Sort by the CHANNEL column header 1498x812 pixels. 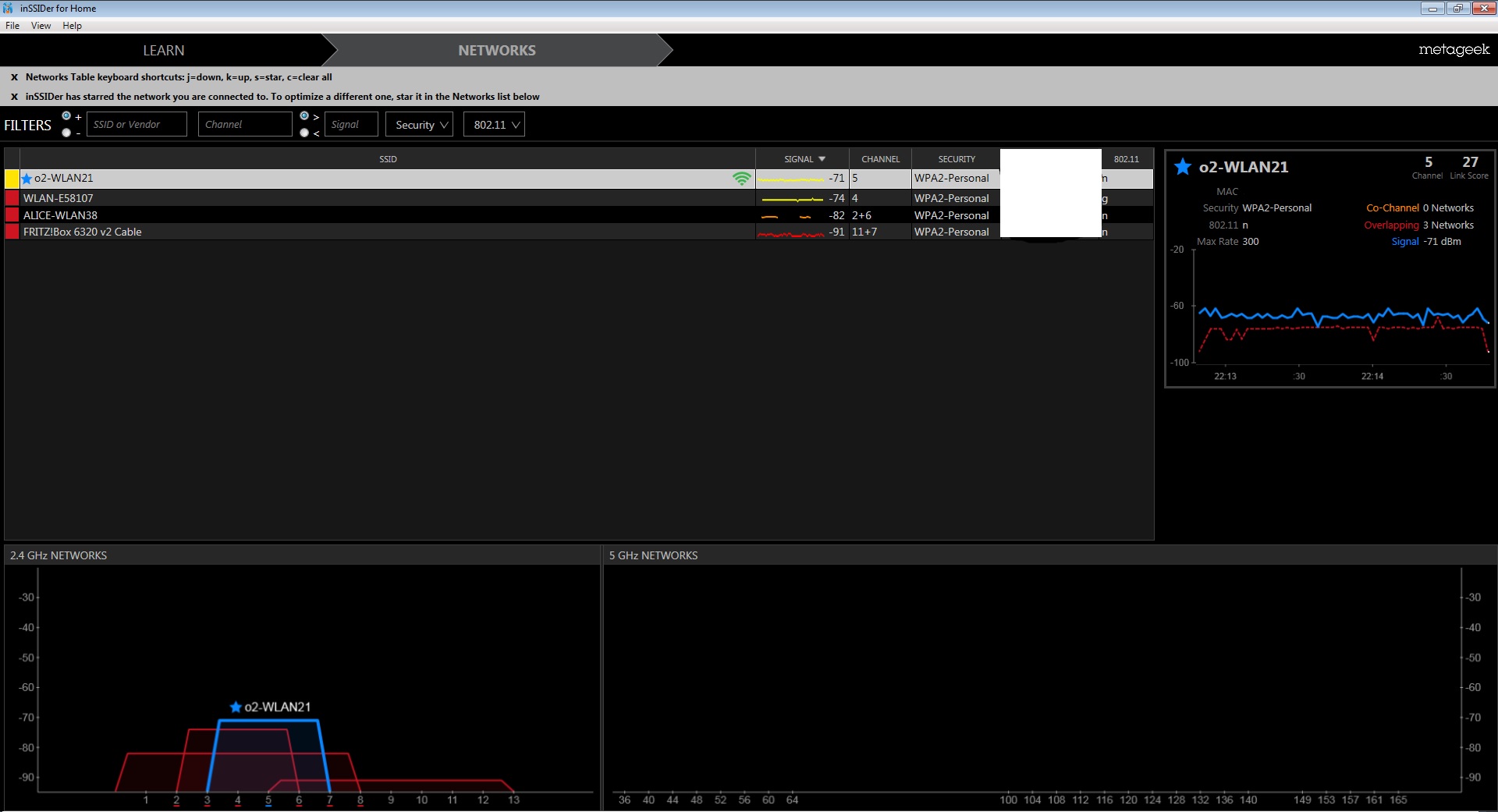click(x=880, y=159)
